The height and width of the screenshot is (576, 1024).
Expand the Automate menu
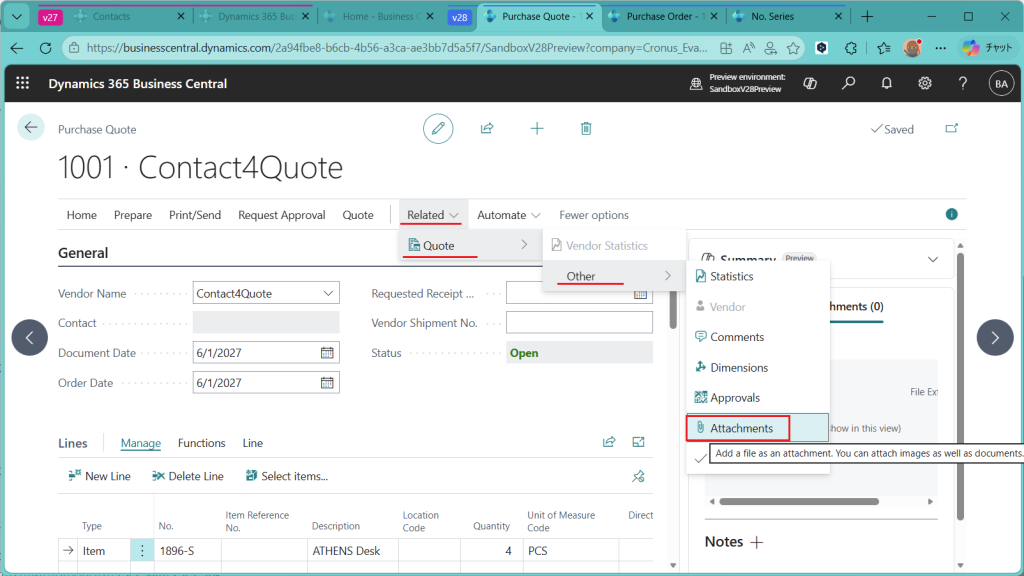[x=509, y=215]
